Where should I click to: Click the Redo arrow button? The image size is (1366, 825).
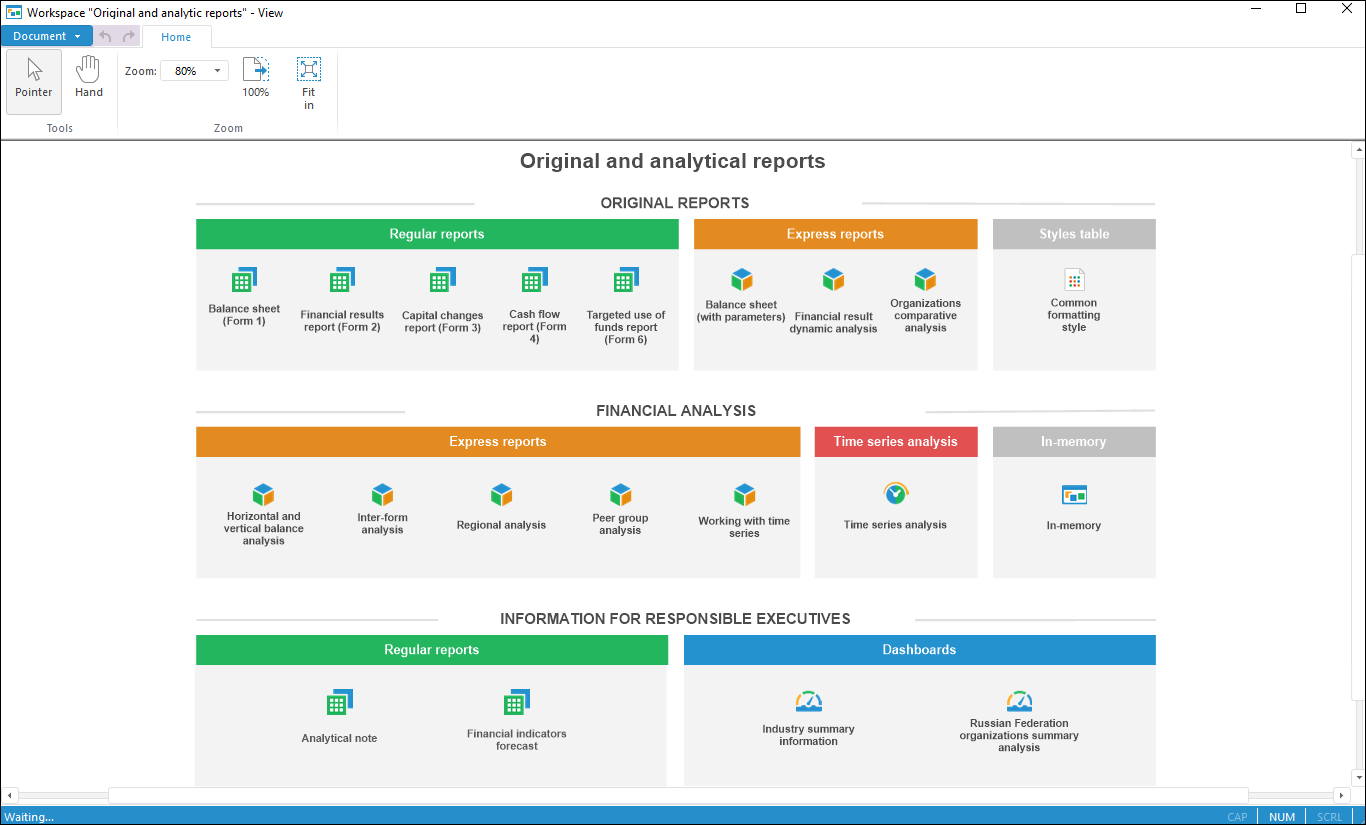click(129, 36)
